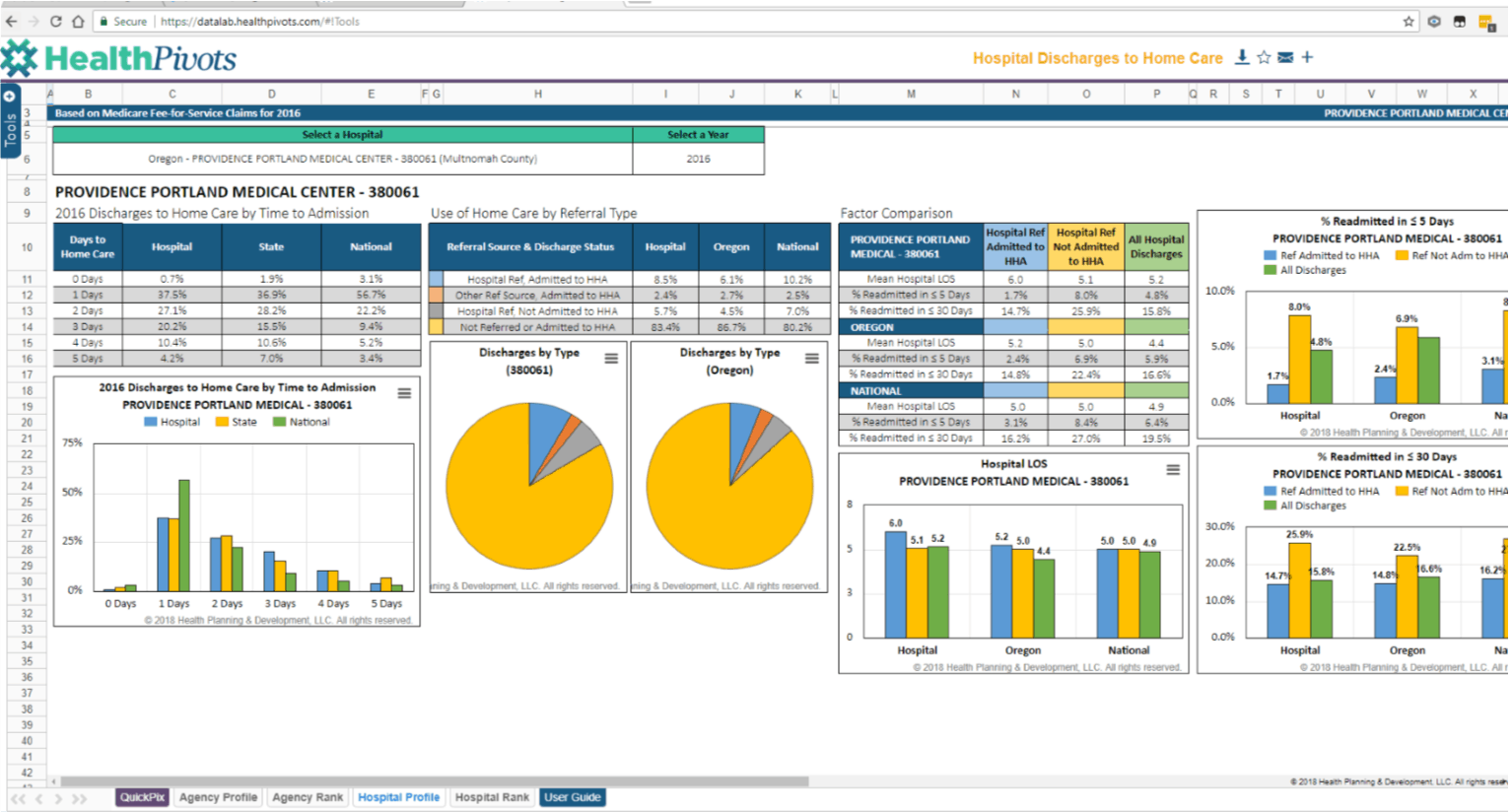Select the 83.4% Hospital cell

tap(665, 326)
